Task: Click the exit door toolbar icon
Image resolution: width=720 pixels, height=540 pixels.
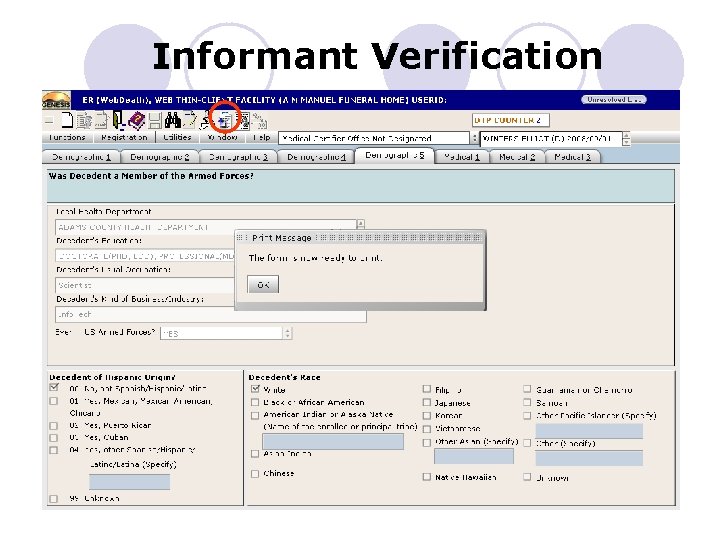Action: click(119, 121)
